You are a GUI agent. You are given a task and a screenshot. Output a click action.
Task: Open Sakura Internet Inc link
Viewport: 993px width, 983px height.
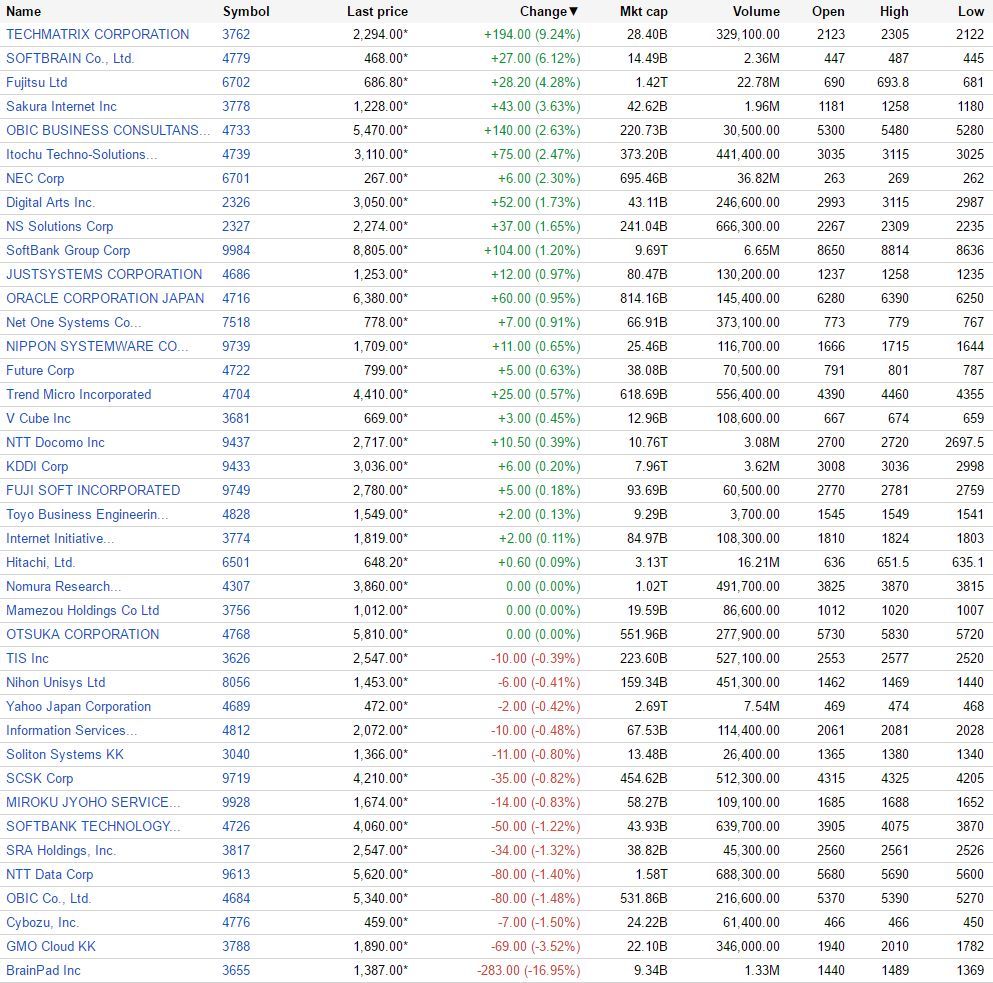point(61,106)
